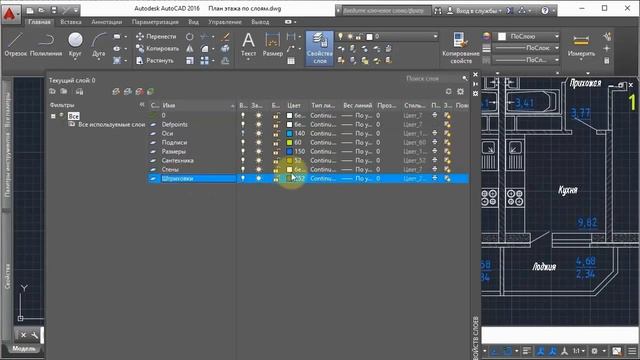The width and height of the screenshot is (640, 360).
Task: Collapse the Все filter tree node
Action: point(53,116)
